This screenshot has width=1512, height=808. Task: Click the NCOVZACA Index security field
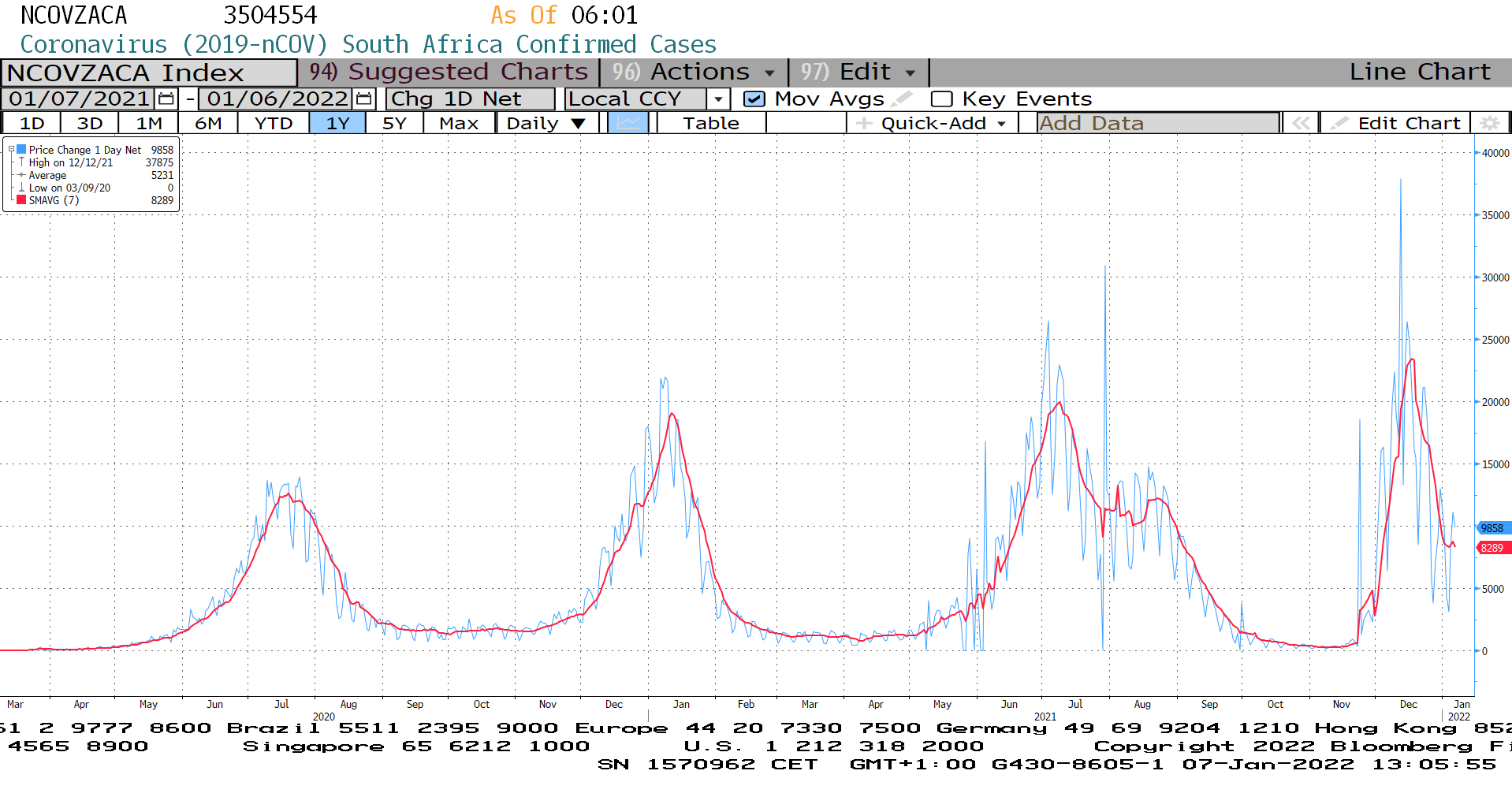[149, 73]
